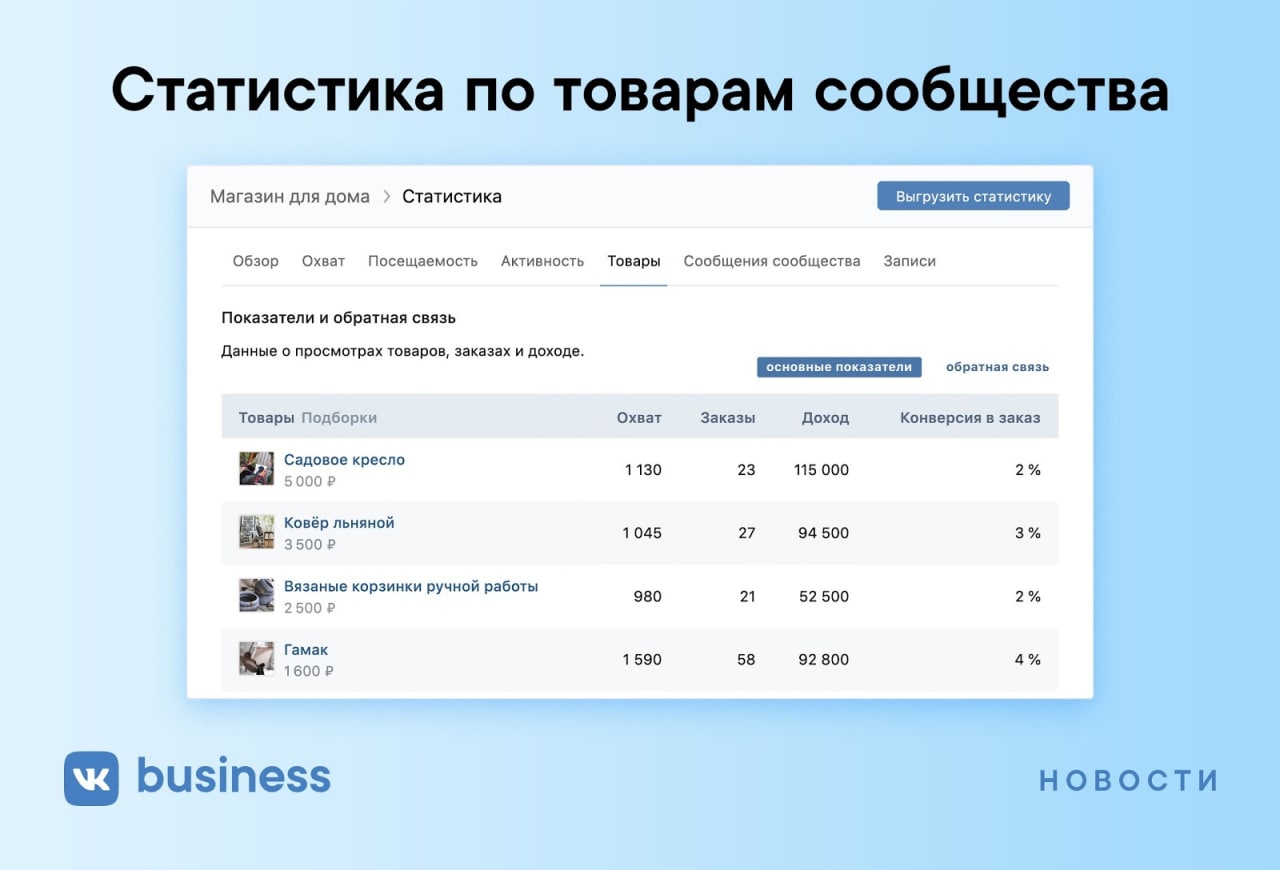
Task: Open Вязаные корзинки ручной работы link
Action: [411, 586]
